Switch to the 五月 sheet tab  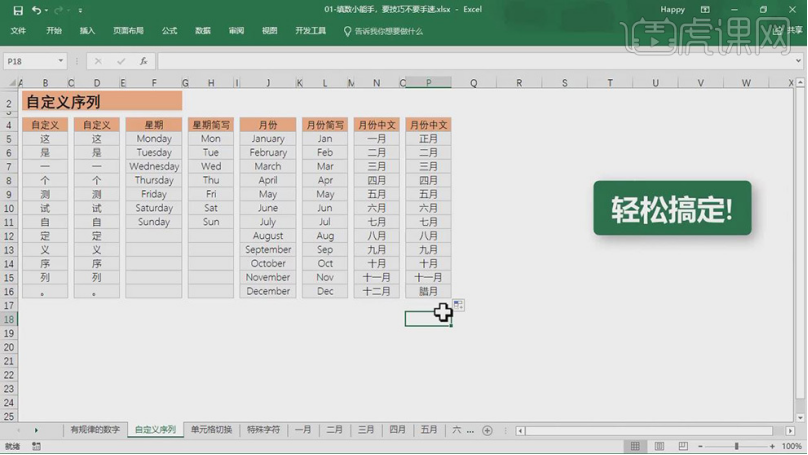click(x=429, y=430)
